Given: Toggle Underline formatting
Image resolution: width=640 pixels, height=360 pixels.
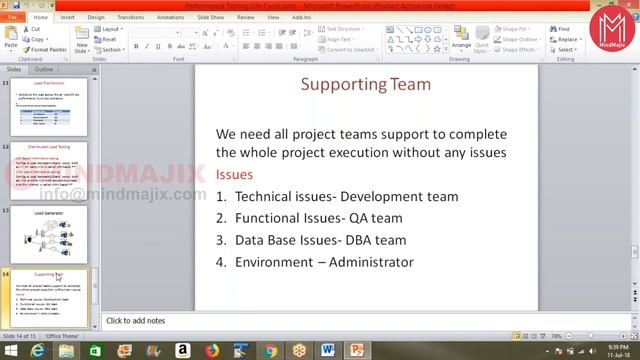Looking at the screenshot, I should pos(158,46).
